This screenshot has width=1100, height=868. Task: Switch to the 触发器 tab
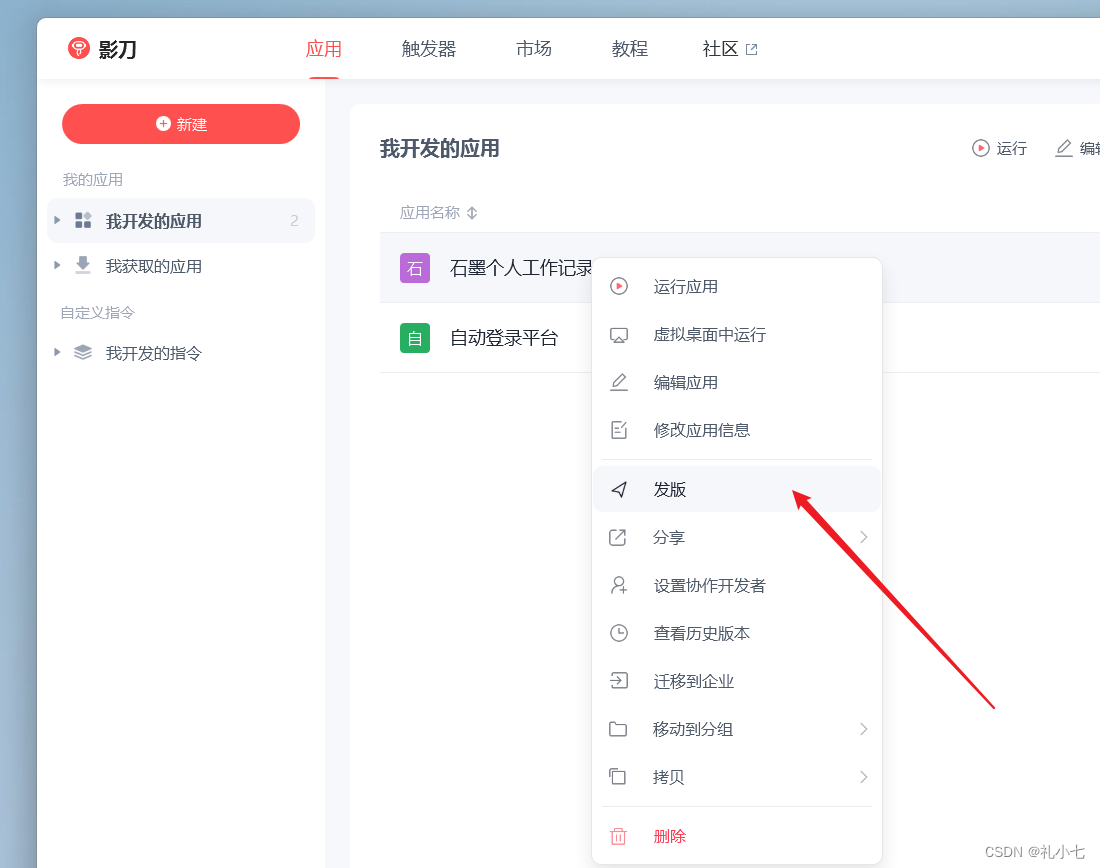tap(429, 49)
